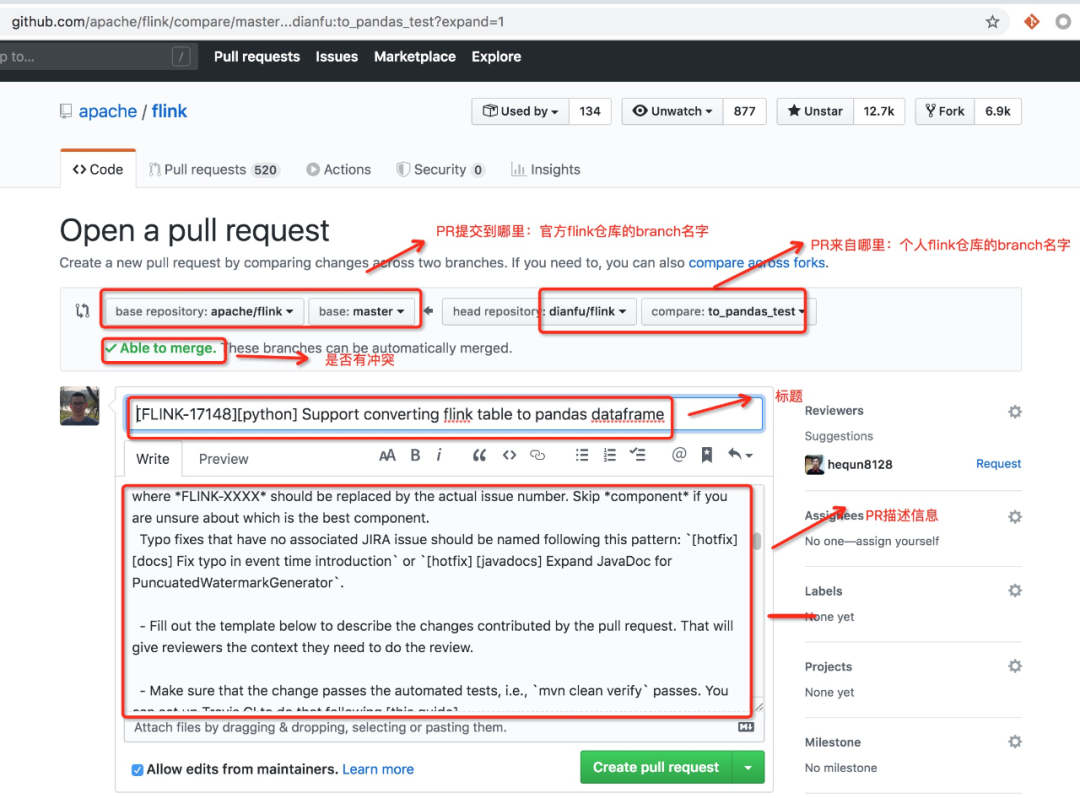Open Reviewers gear settings
The image size is (1080, 798).
coord(1015,412)
